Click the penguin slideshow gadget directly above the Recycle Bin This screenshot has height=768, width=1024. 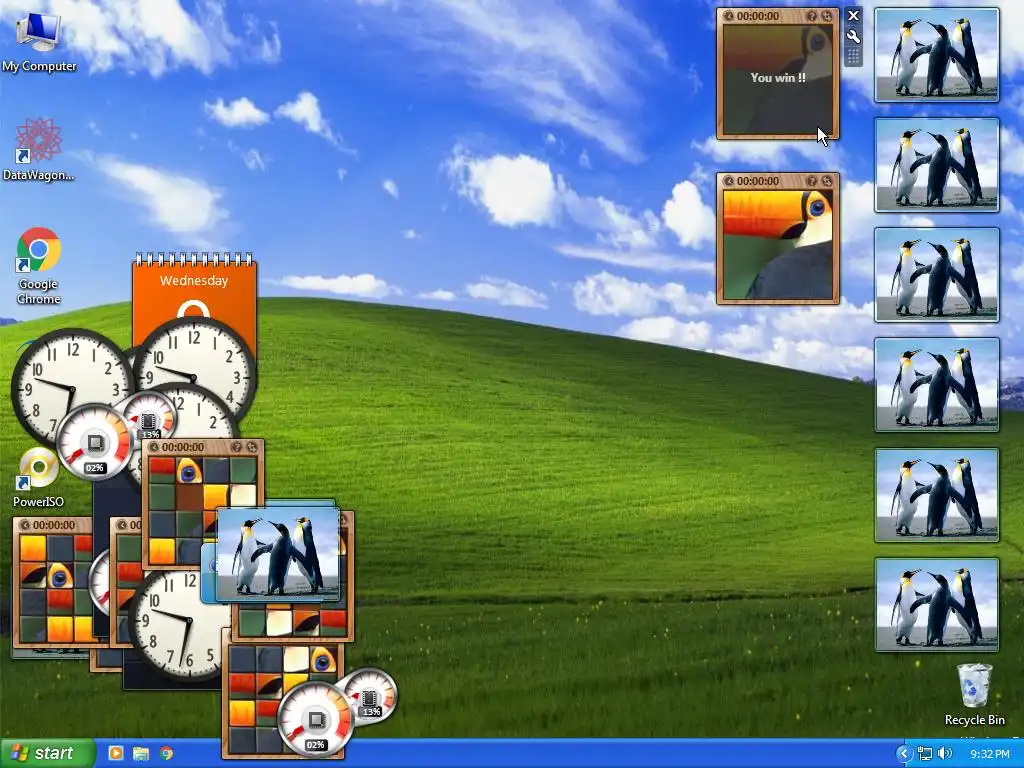(936, 605)
